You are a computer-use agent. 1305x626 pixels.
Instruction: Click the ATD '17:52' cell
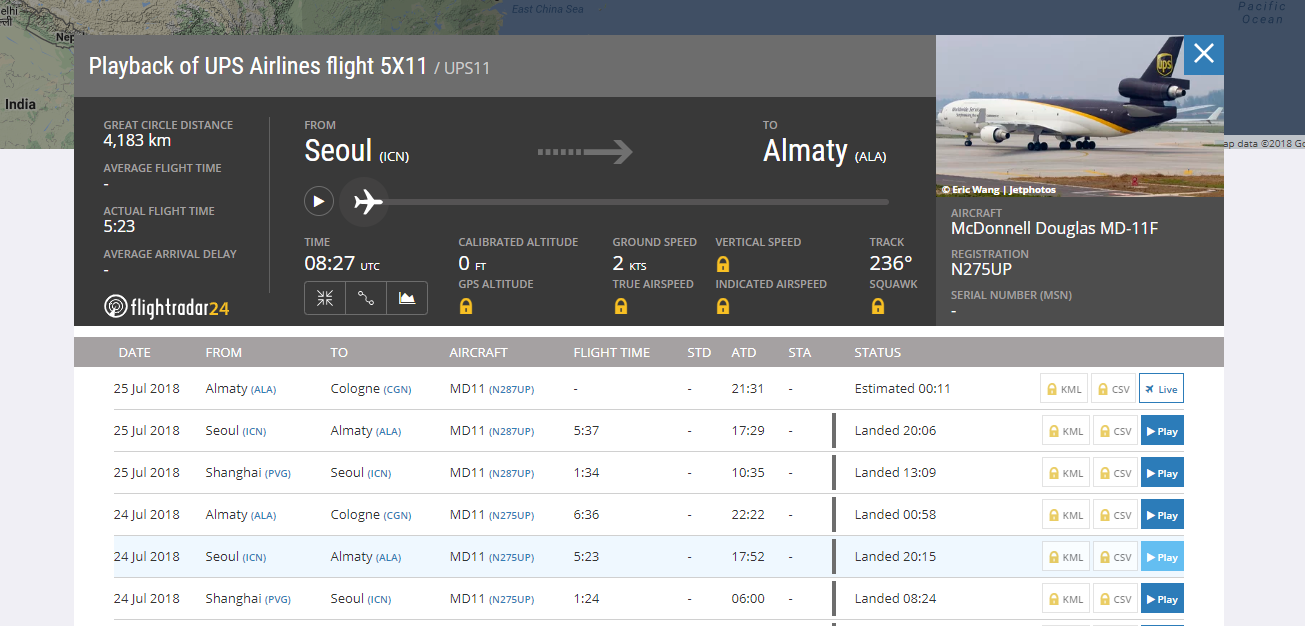point(748,557)
